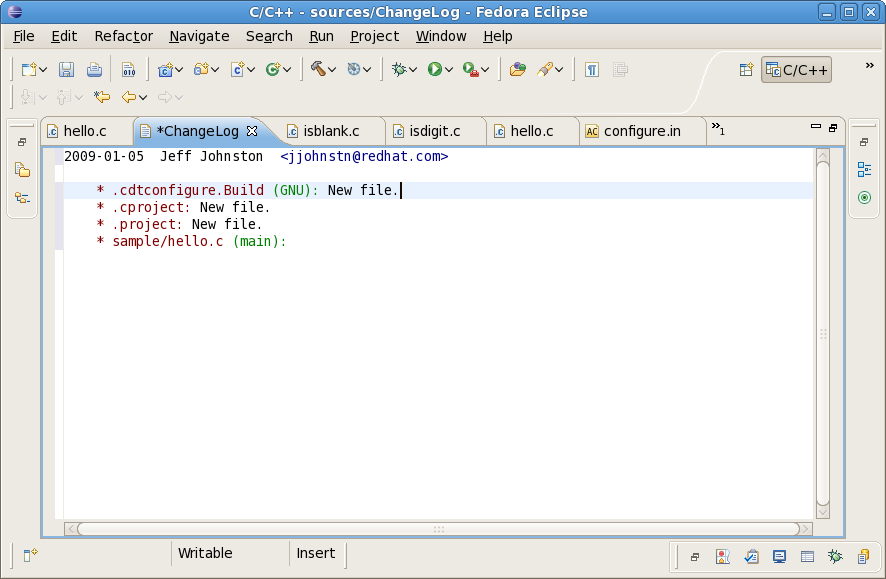
Task: Click the Back navigation arrow icon
Action: pos(129,97)
